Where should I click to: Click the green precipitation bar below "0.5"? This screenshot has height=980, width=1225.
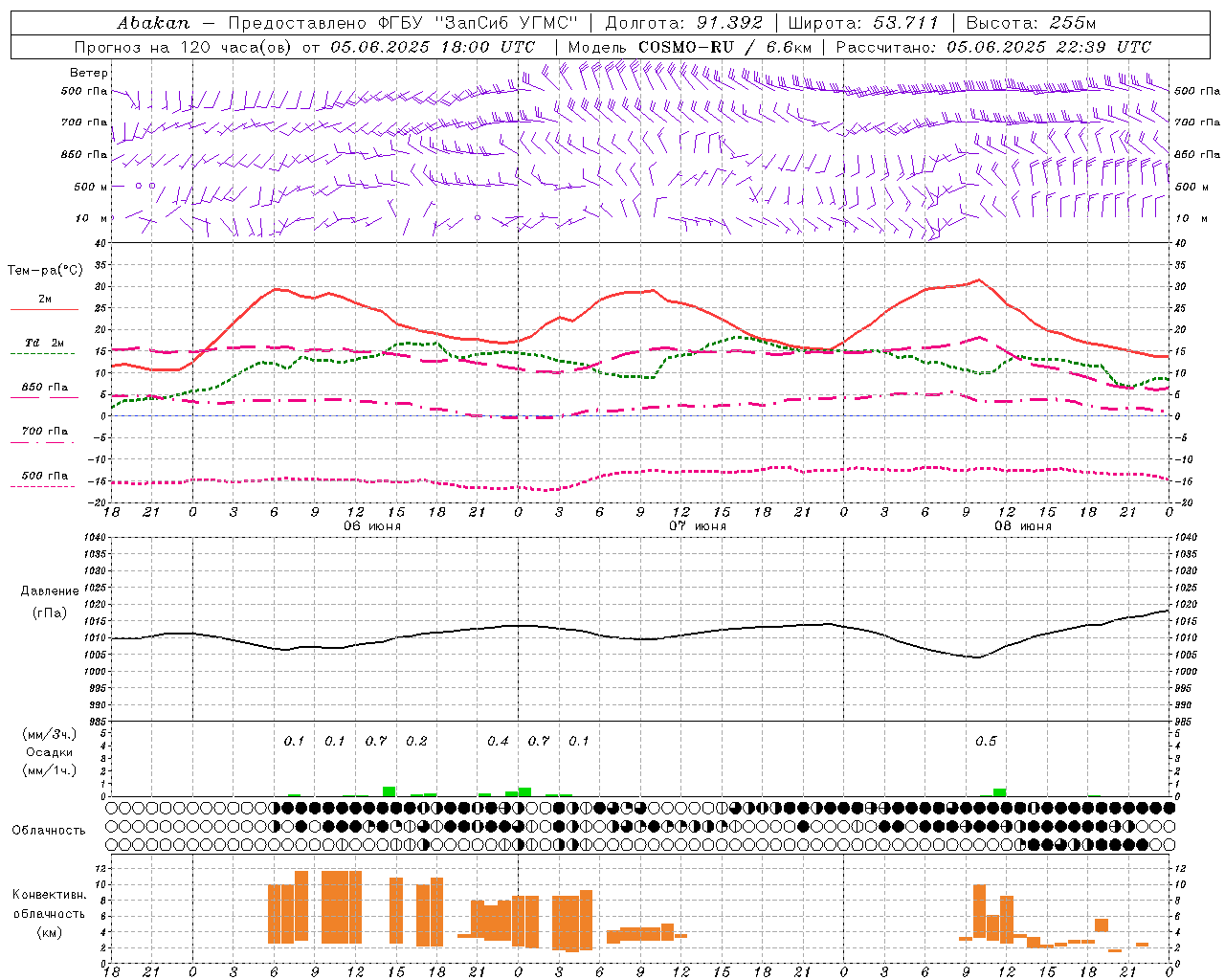(x=999, y=792)
